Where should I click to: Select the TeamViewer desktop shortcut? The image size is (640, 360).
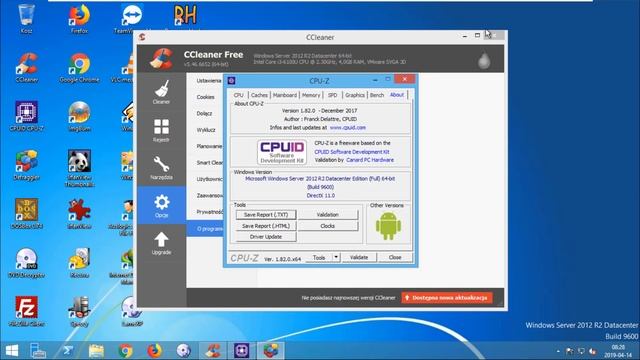coord(131,18)
